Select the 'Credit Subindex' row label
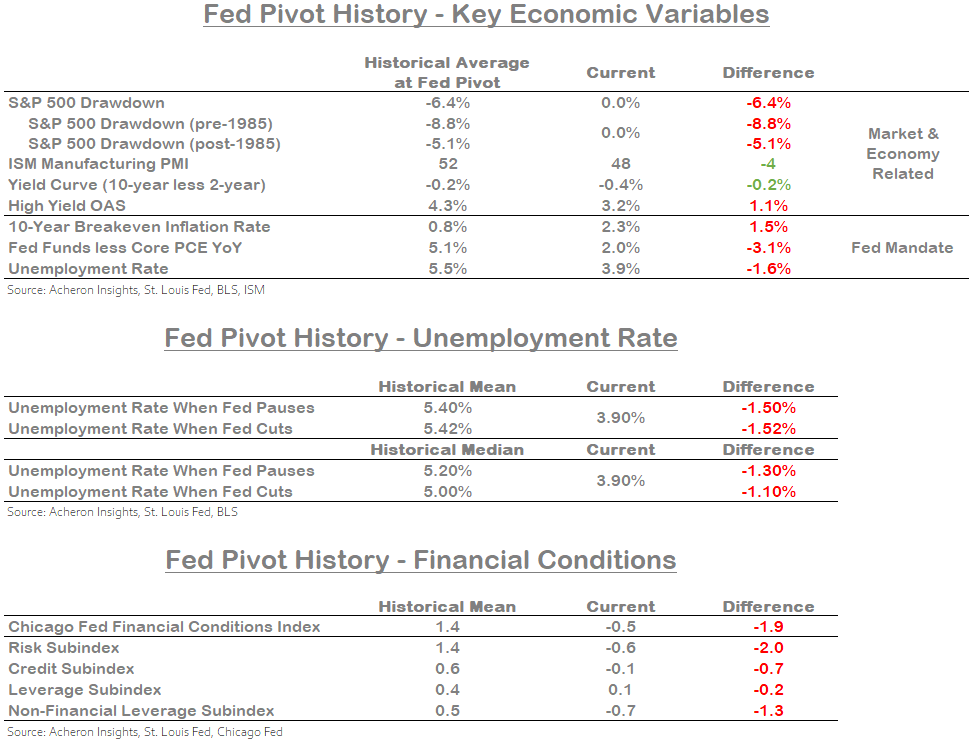Screen dimensions: 974x742 coord(71,669)
